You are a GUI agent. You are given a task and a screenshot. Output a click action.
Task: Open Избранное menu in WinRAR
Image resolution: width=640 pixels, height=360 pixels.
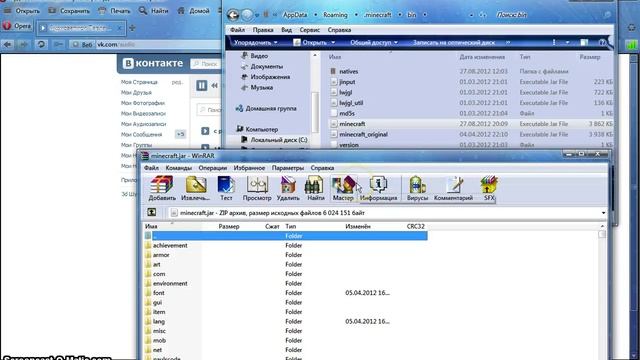click(x=249, y=168)
